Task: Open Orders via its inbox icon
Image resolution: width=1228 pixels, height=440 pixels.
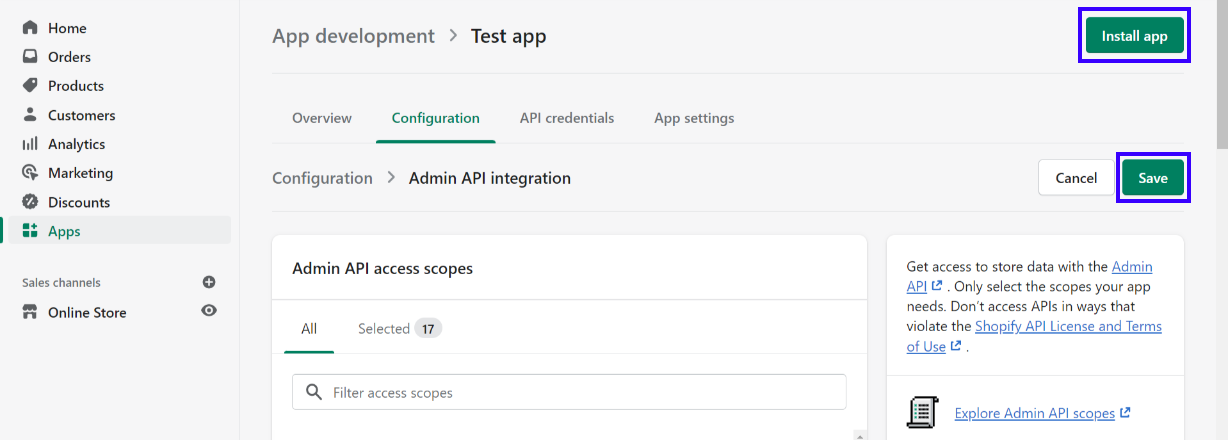Action: point(30,57)
